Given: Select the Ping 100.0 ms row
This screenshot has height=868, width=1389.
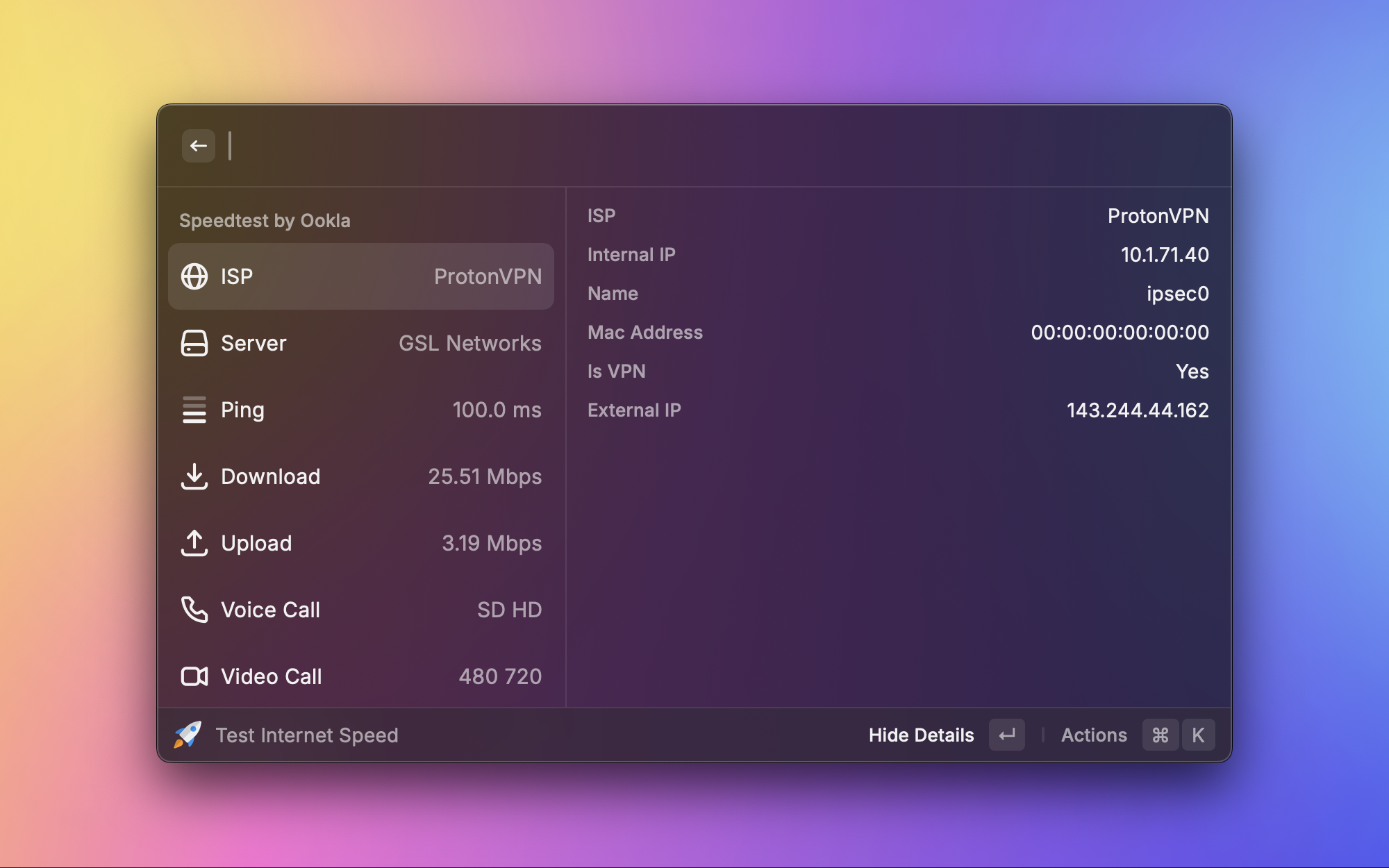Looking at the screenshot, I should 361,410.
